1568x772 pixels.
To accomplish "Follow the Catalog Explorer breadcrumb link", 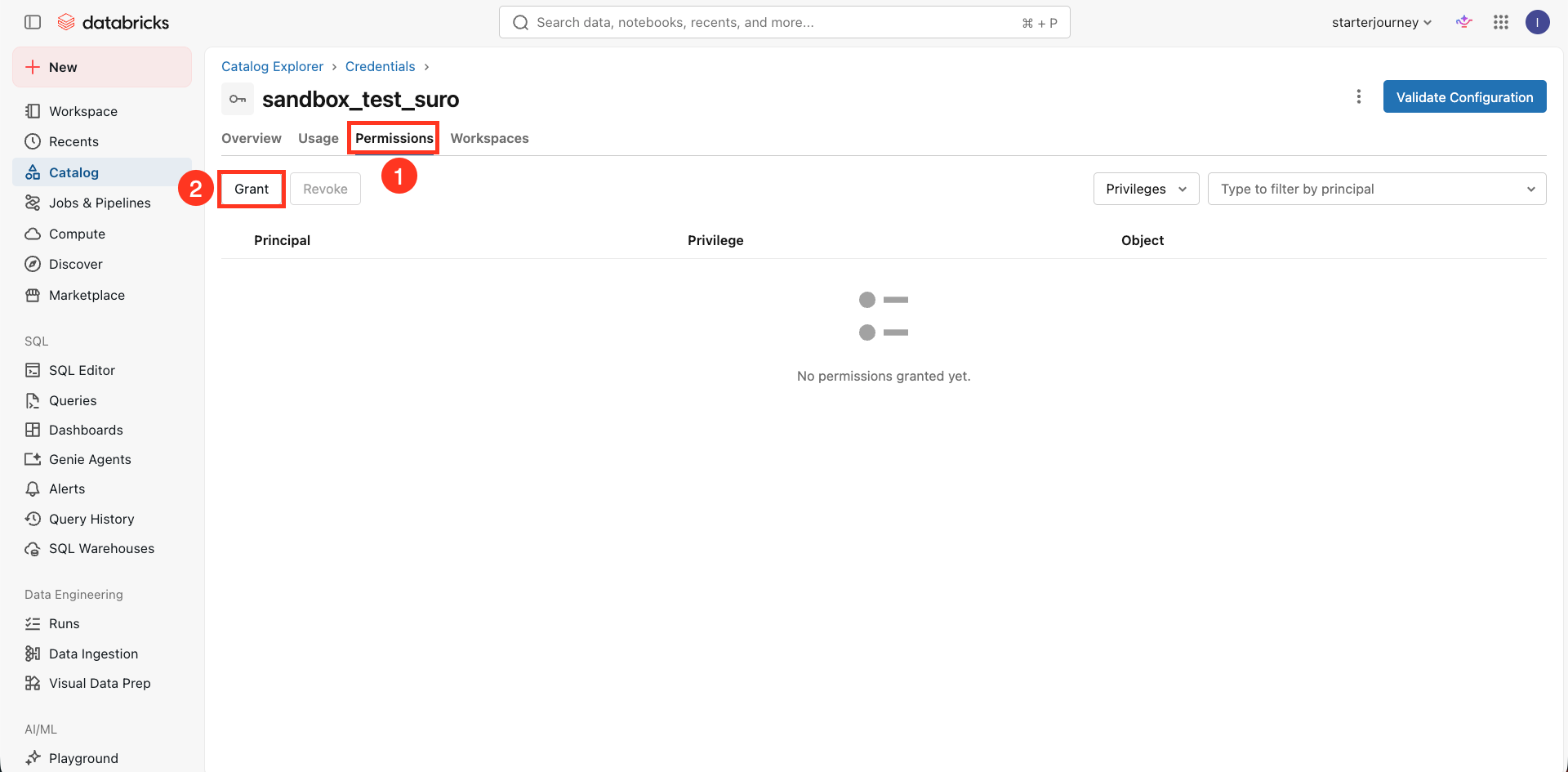I will coord(272,66).
